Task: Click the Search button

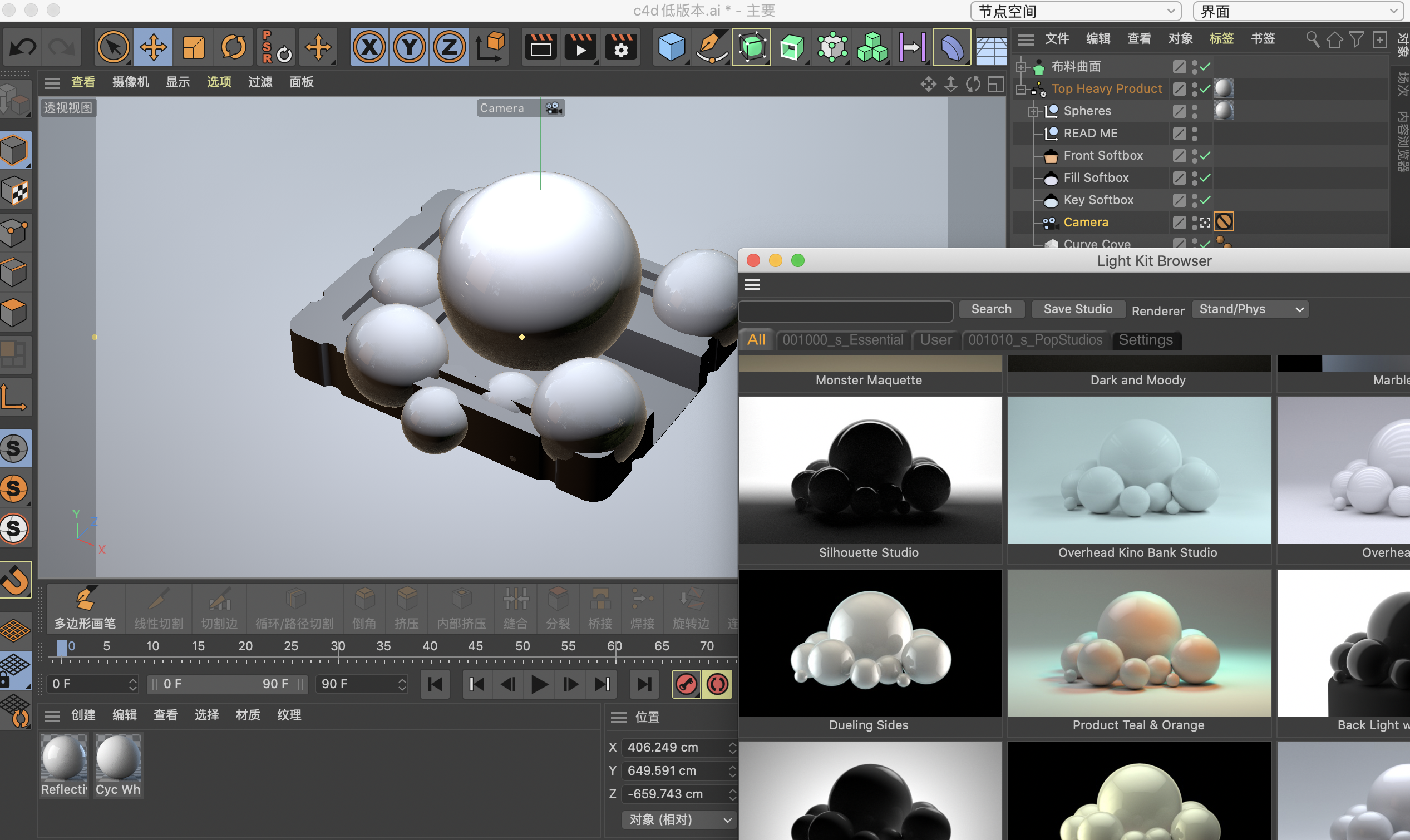Action: click(991, 309)
